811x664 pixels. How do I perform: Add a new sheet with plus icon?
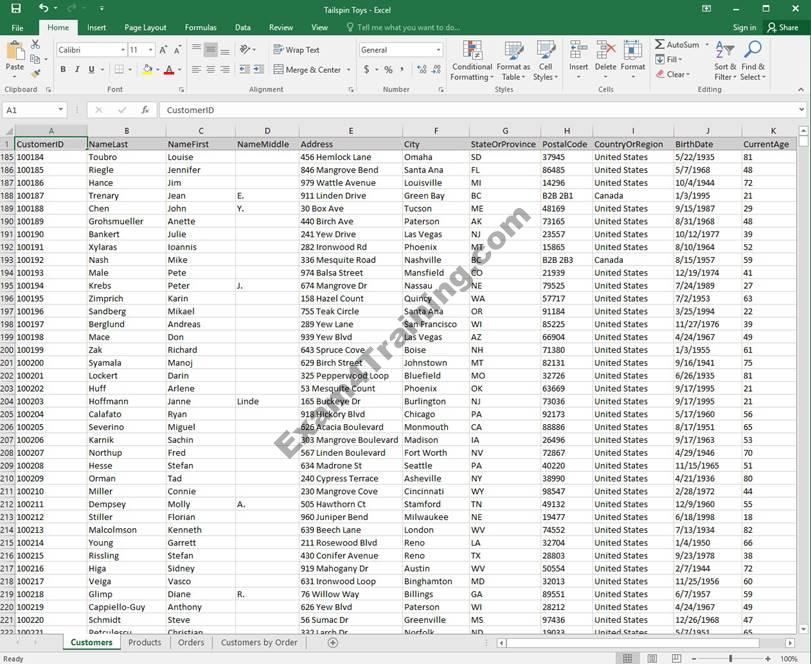(x=333, y=642)
